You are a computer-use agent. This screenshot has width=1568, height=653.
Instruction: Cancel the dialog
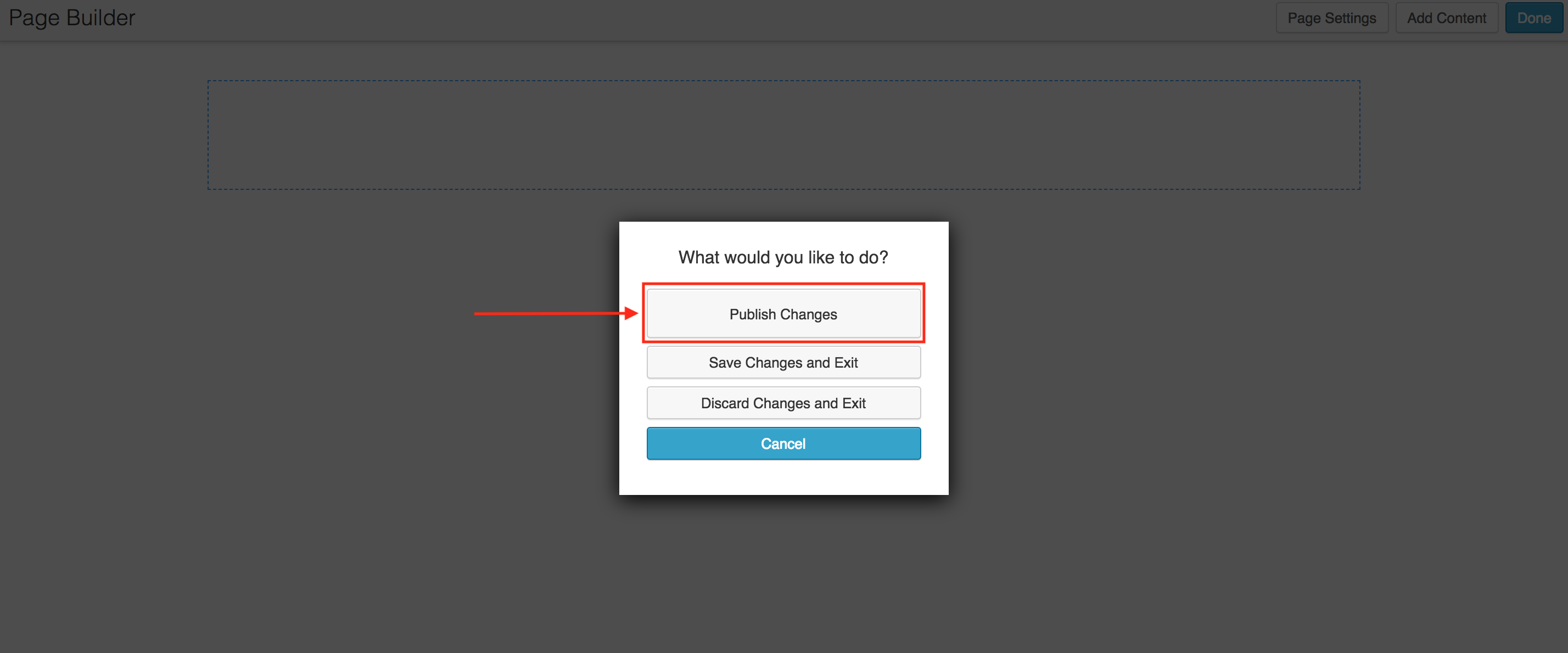(783, 443)
